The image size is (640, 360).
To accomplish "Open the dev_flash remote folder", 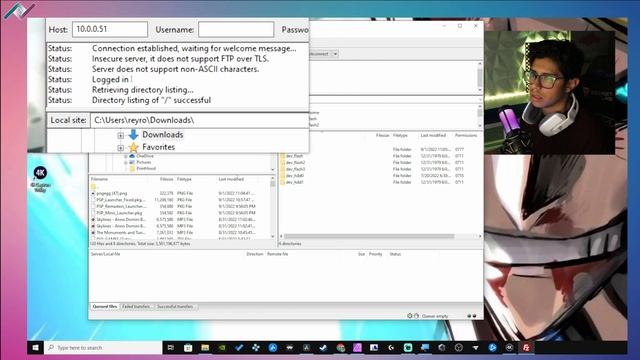I will (294, 156).
